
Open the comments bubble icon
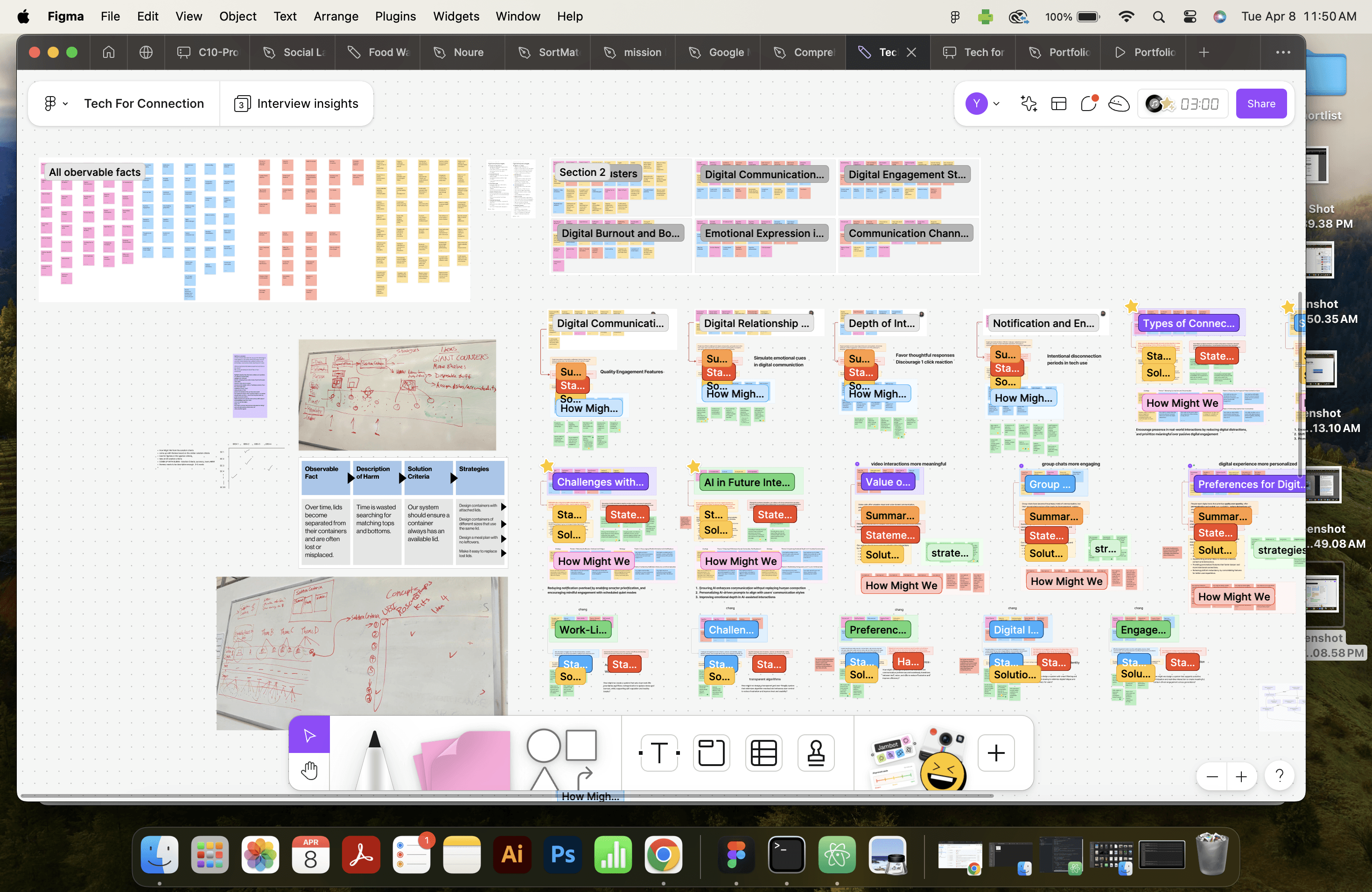click(x=1088, y=104)
